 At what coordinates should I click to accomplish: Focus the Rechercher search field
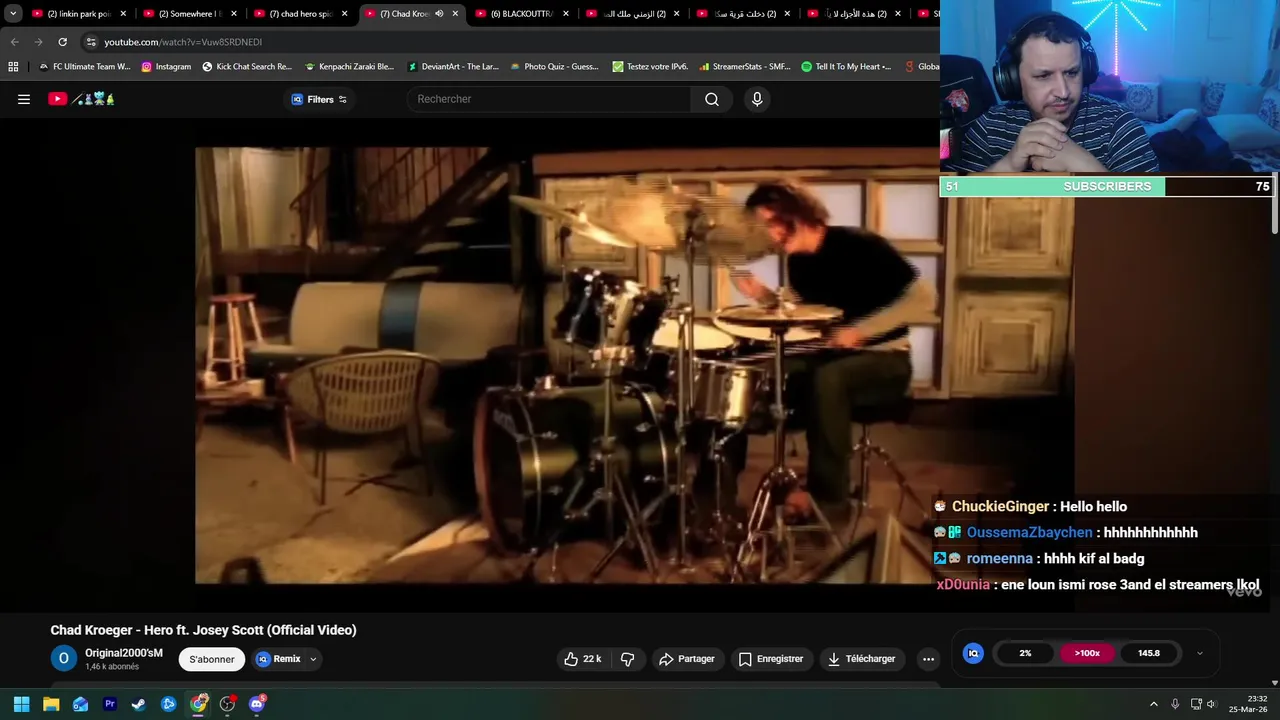click(548, 99)
